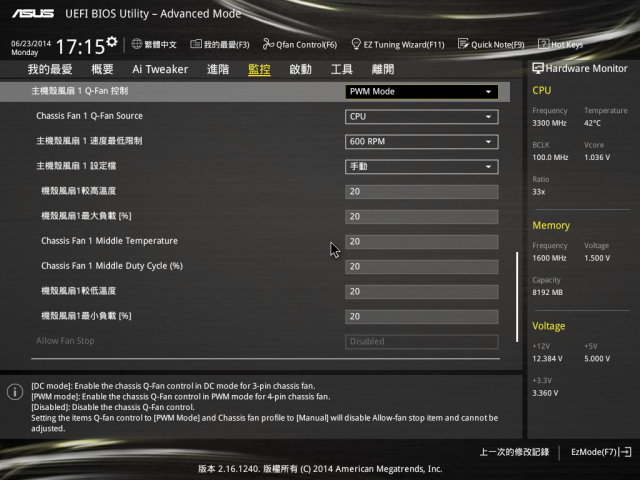This screenshot has width=640, height=480.
Task: Click the disabled Allow Fan Stop field
Action: [x=422, y=342]
